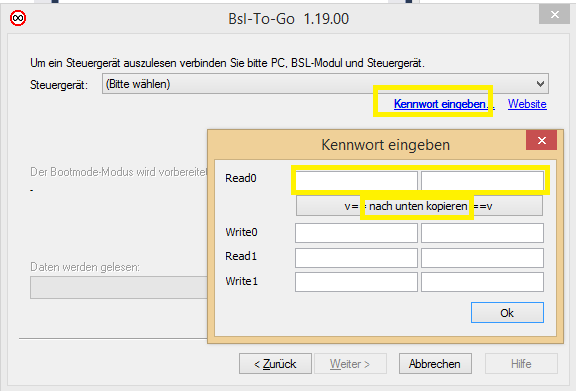Select the second Write0 input field
The height and width of the screenshot is (391, 576).
click(x=482, y=233)
